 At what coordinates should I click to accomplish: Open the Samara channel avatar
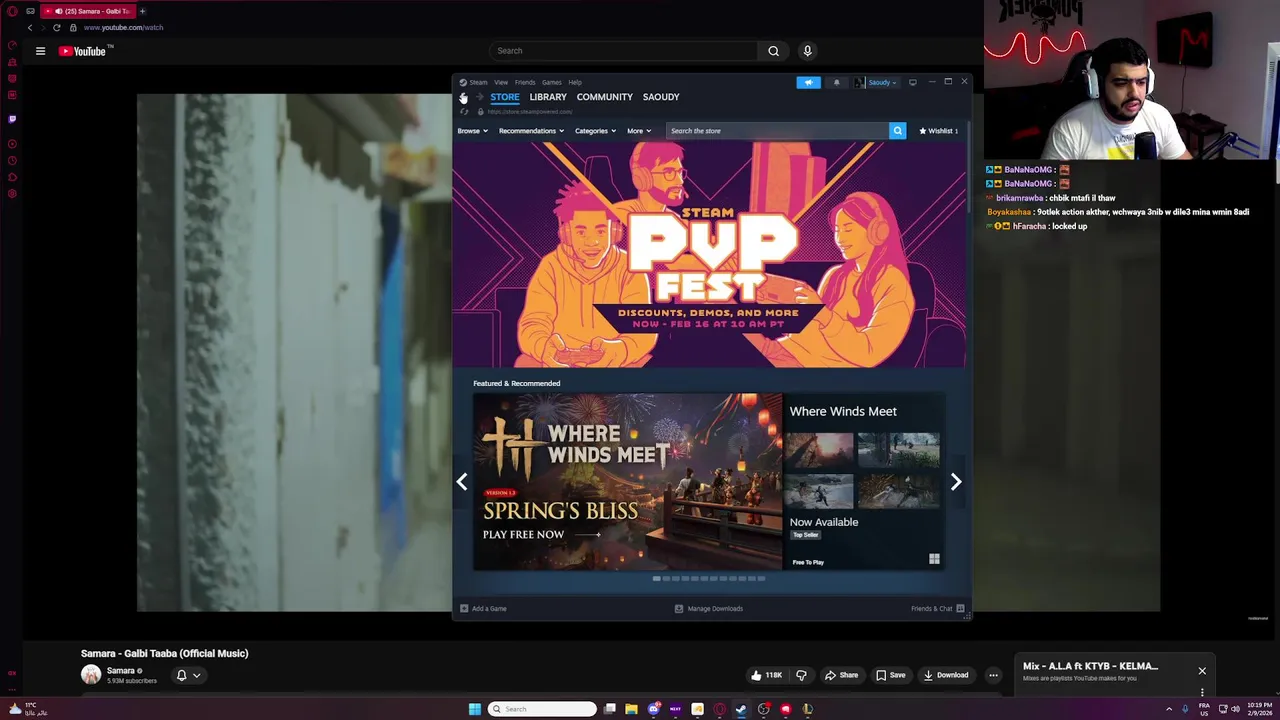click(x=91, y=675)
